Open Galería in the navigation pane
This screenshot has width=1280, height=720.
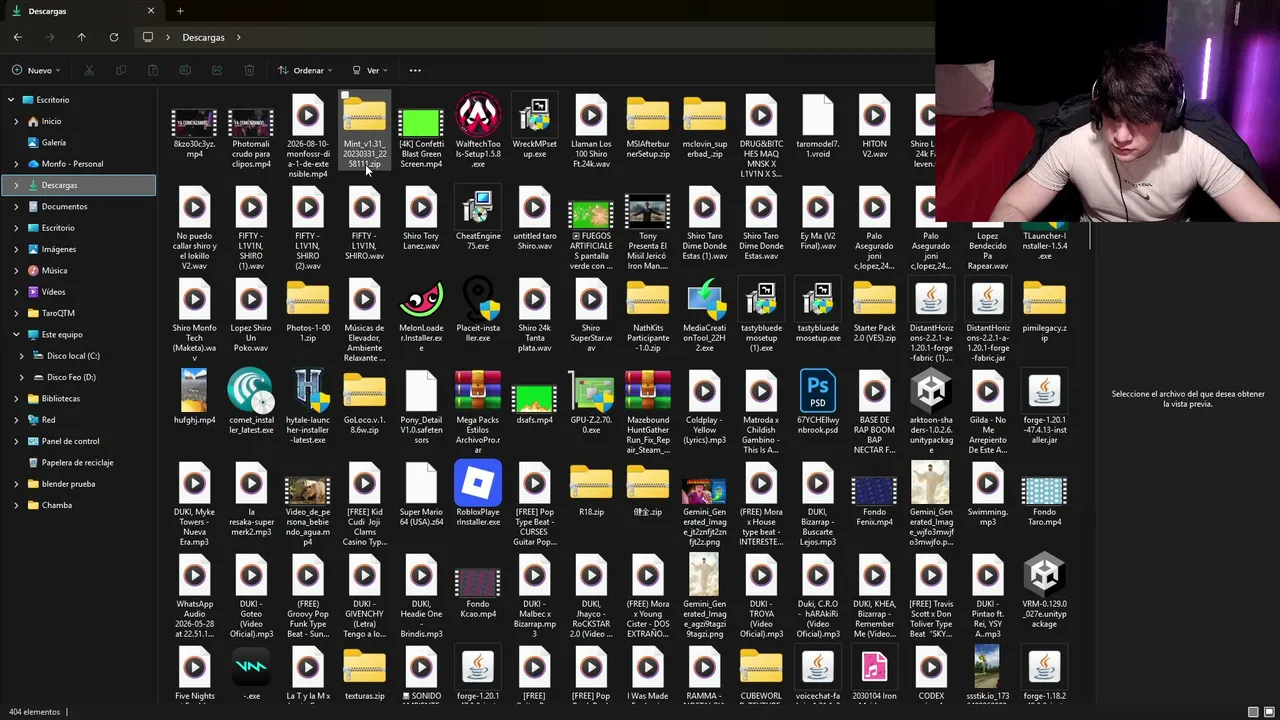(54, 143)
